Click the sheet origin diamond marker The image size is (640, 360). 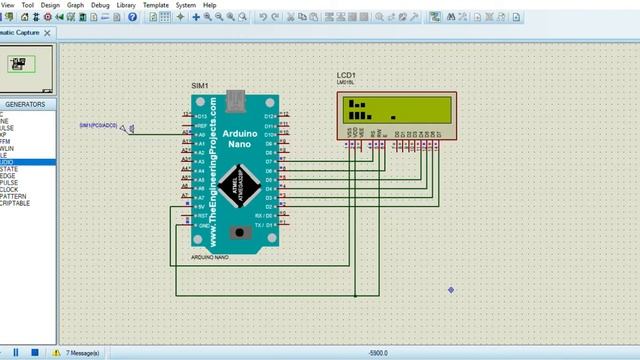coord(451,290)
